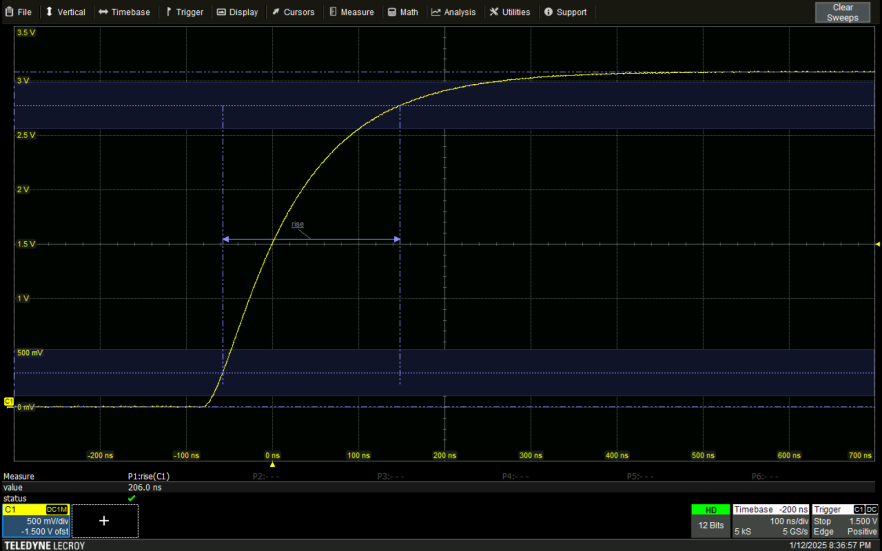This screenshot has width=882, height=551.
Task: Select the empty P2 measurement slot
Action: (266, 476)
